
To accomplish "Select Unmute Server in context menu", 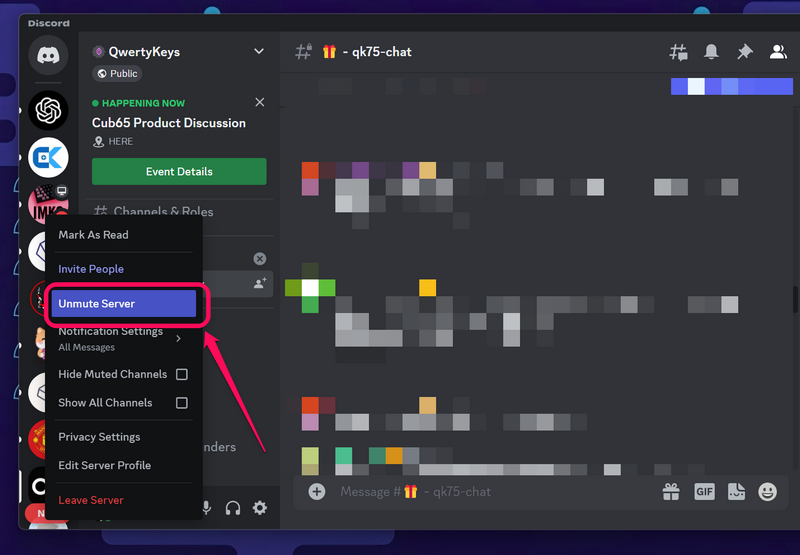I will coord(124,303).
